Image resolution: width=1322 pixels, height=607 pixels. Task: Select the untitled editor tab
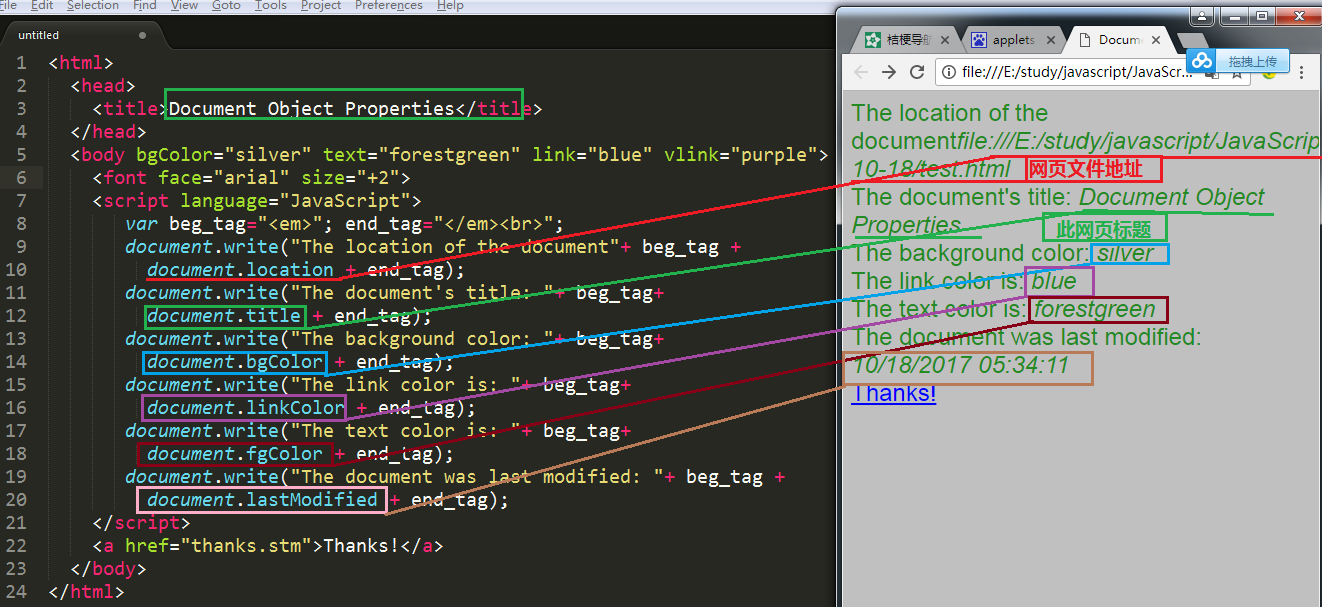pyautogui.click(x=38, y=34)
